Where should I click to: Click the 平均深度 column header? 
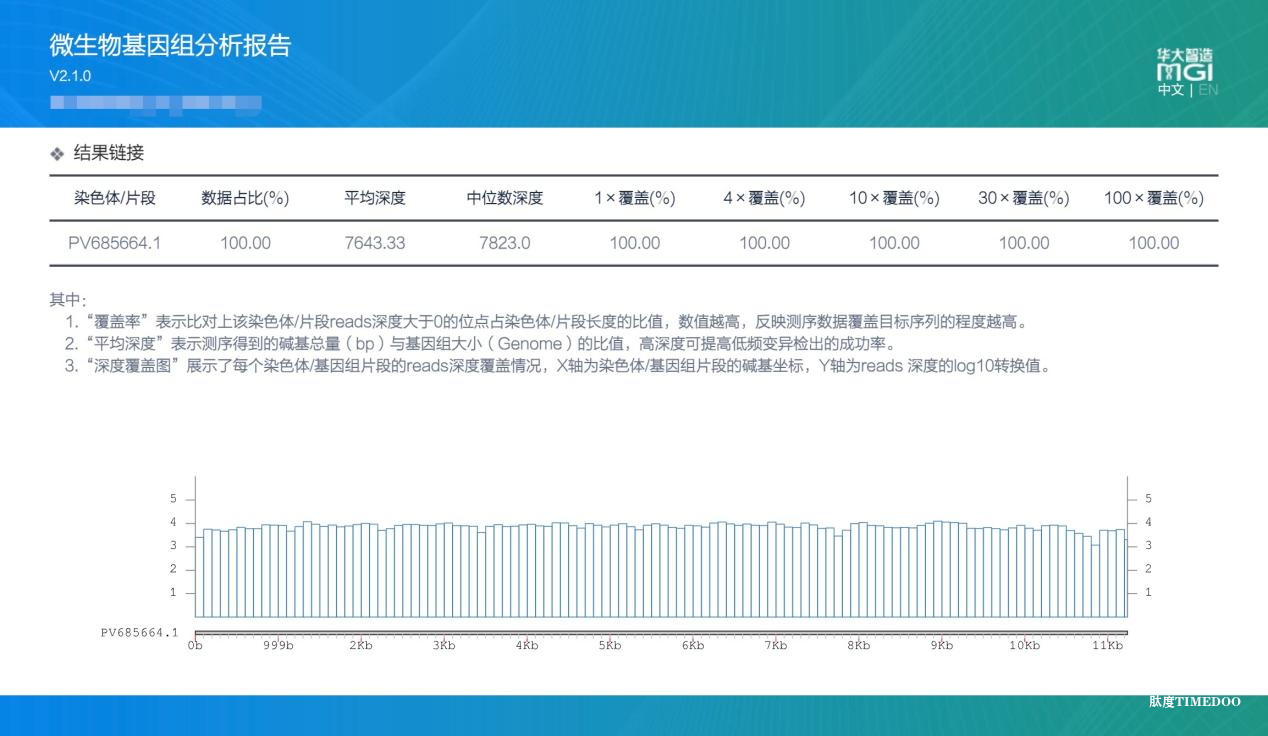(375, 198)
